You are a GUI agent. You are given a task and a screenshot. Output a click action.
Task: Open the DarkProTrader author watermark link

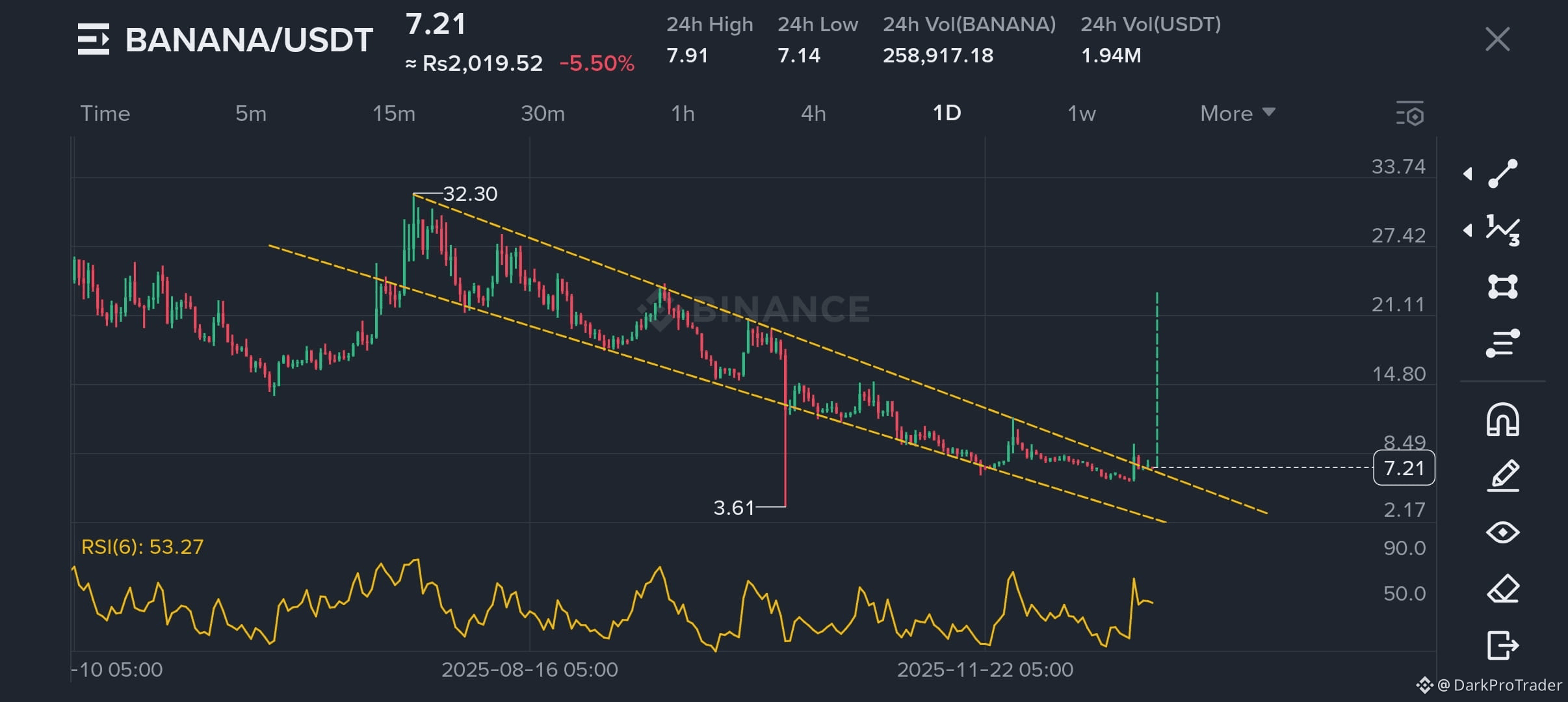tap(1490, 685)
